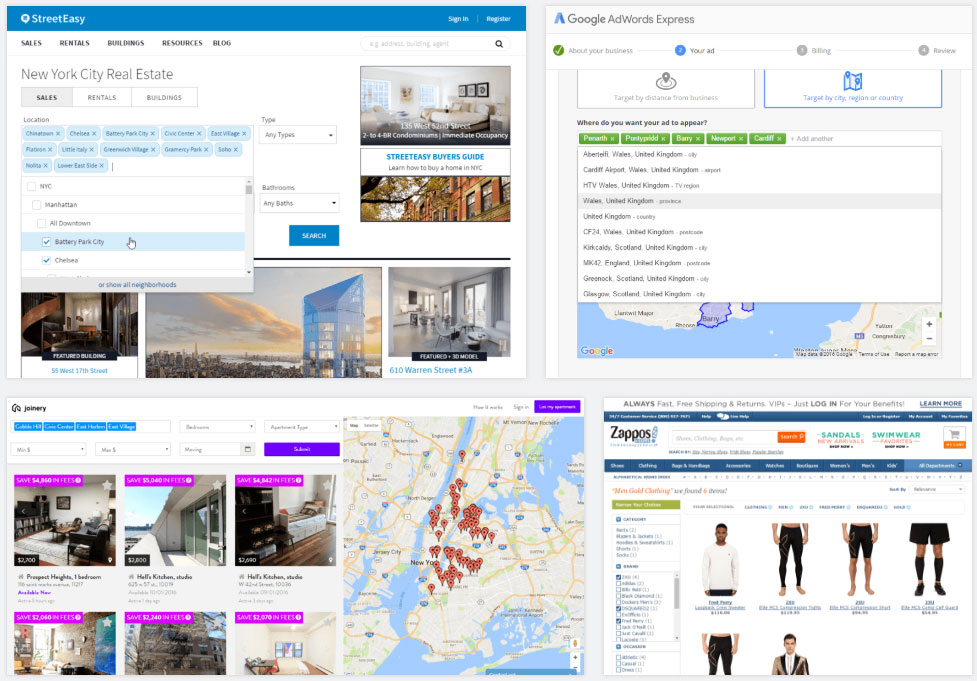Open the Any Baths dropdown
Viewport: 977px width, 681px height.
tap(299, 203)
